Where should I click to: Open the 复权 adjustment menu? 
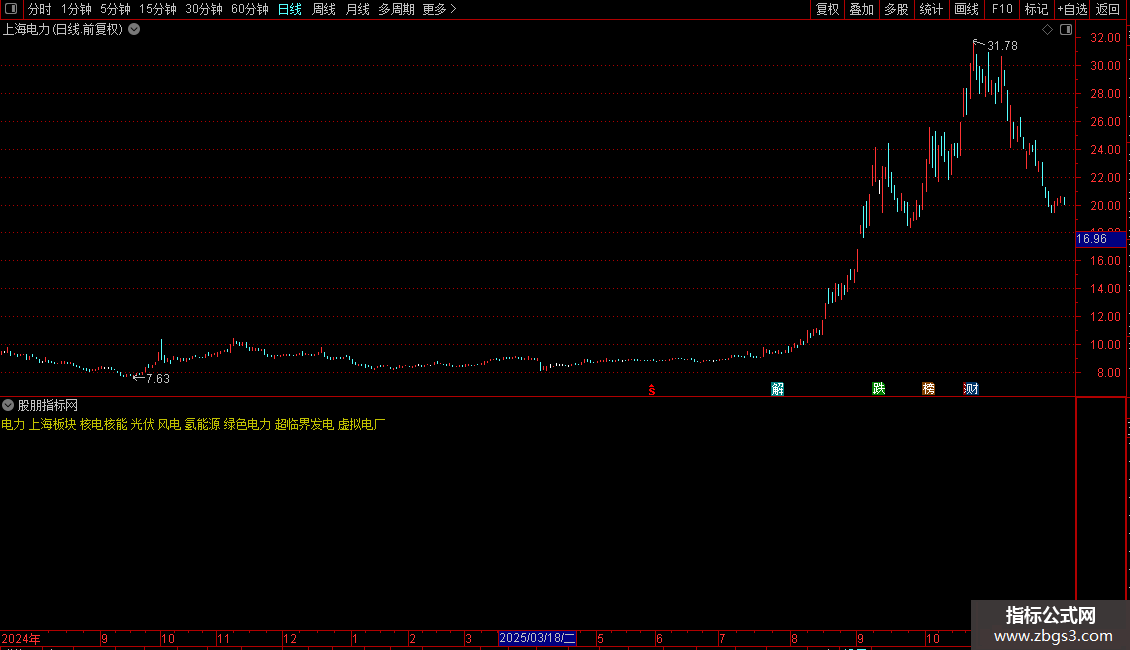[827, 9]
